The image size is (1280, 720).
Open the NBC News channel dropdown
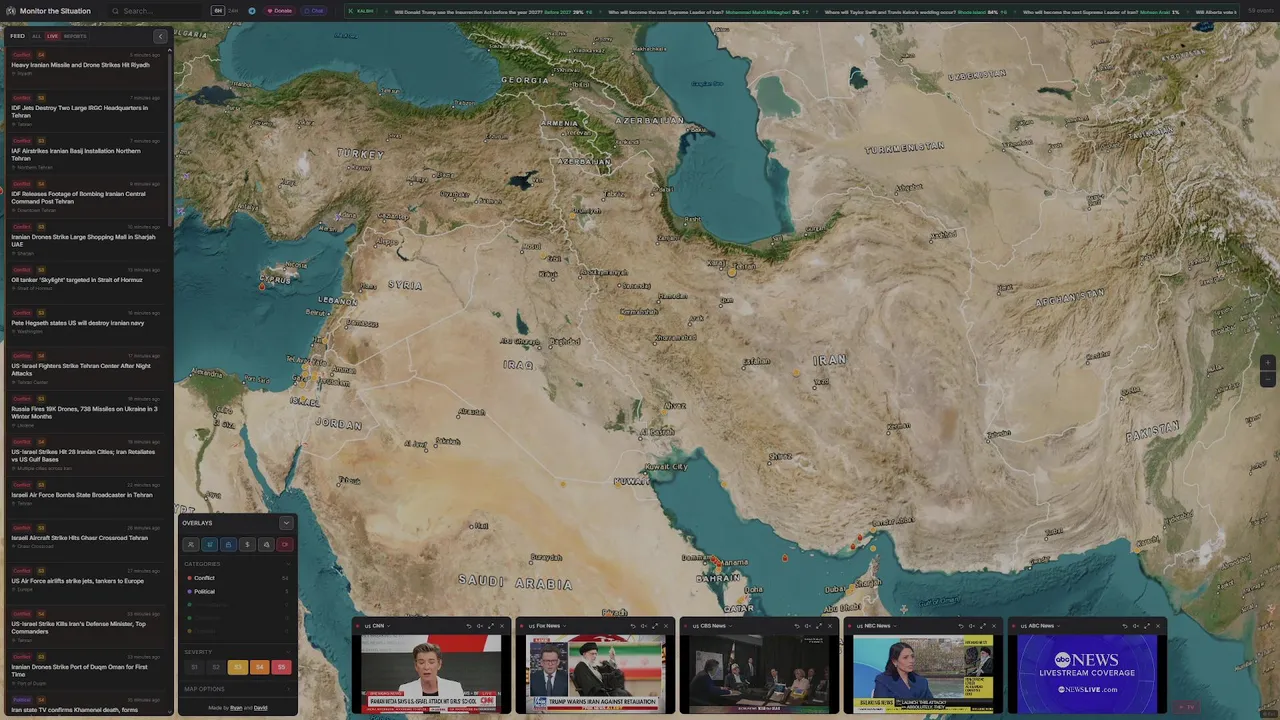click(x=876, y=626)
